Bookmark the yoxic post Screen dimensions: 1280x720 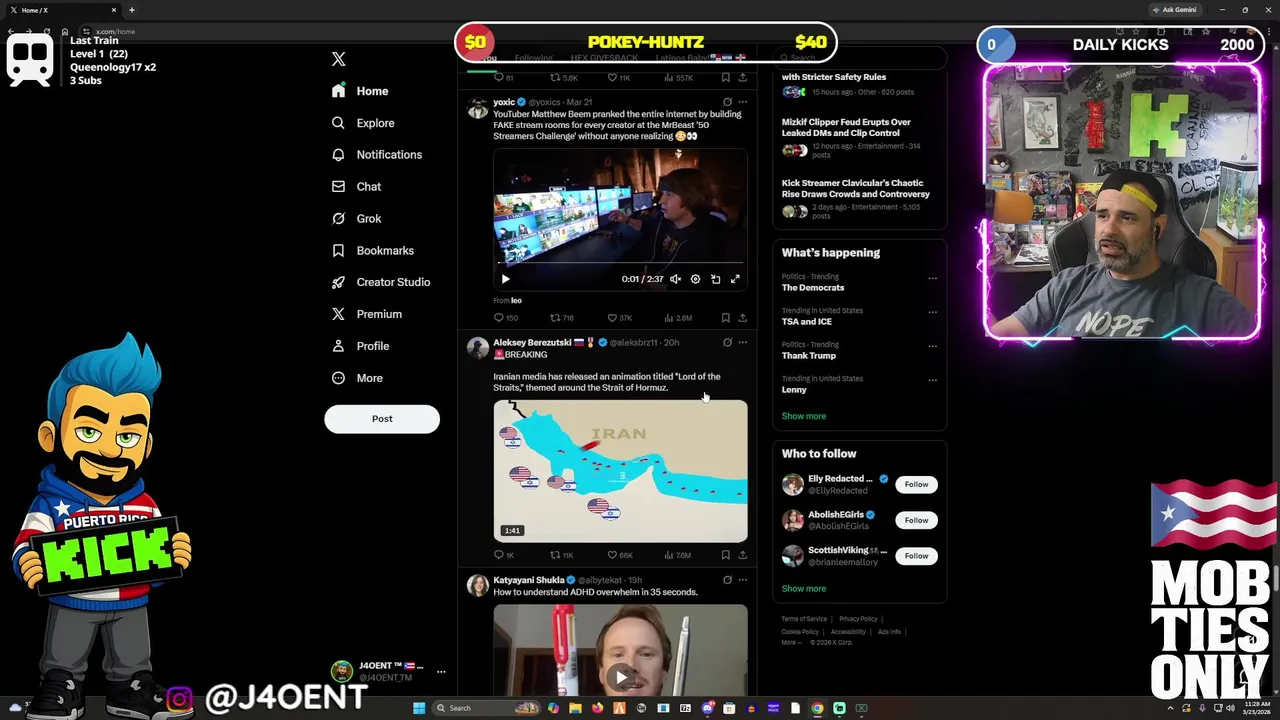tap(725, 318)
